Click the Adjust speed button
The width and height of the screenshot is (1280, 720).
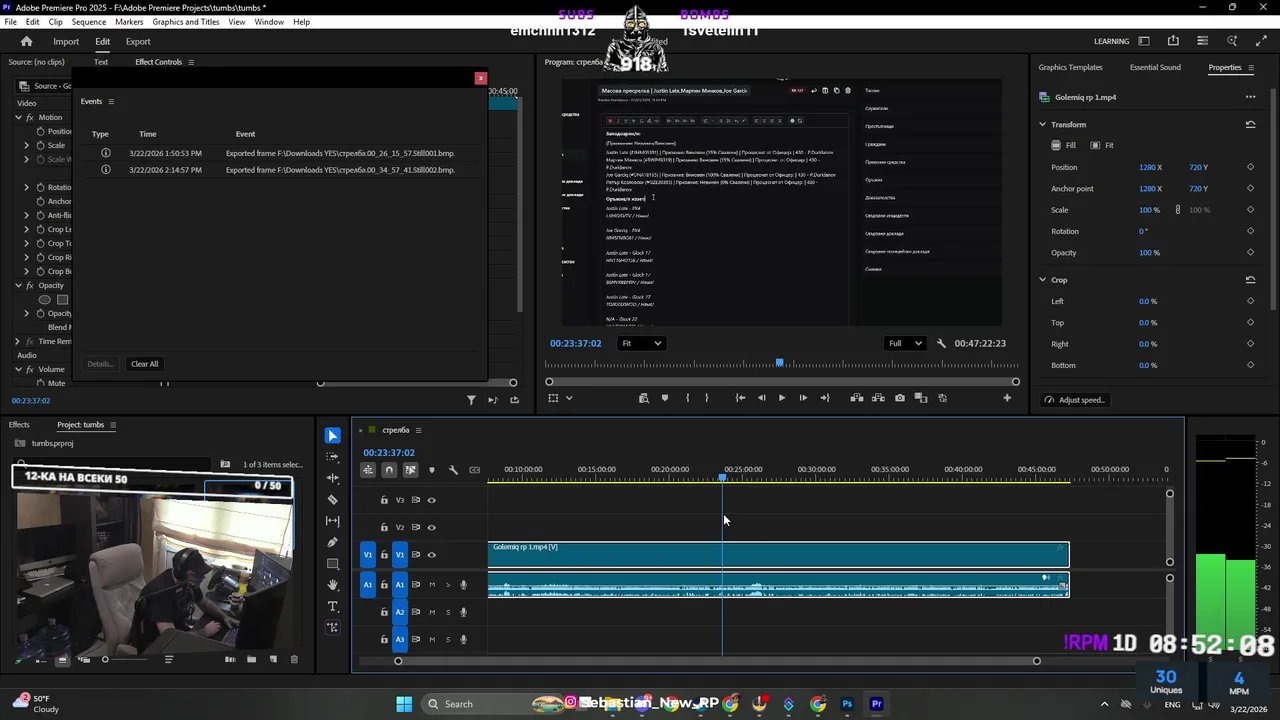pyautogui.click(x=1075, y=400)
